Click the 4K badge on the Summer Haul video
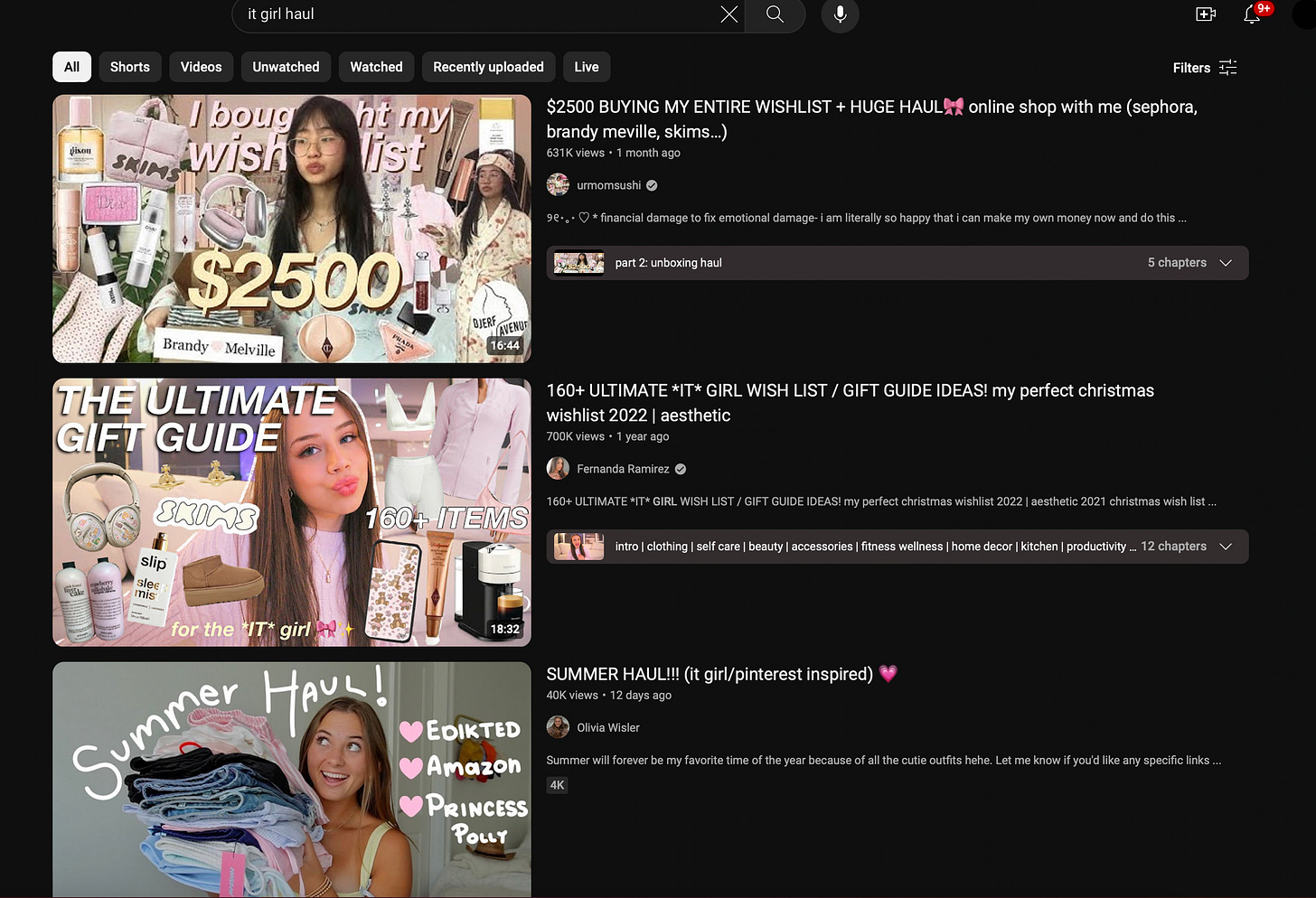 [558, 785]
